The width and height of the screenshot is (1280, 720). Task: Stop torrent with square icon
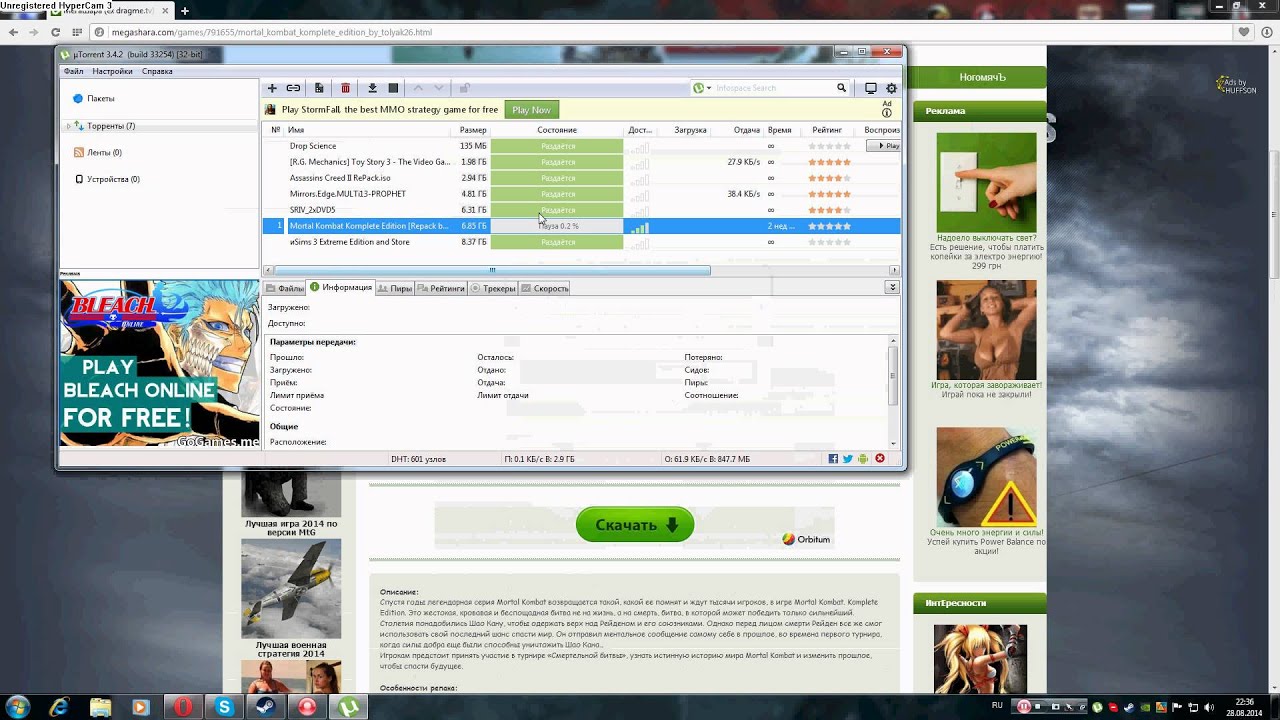pos(393,88)
